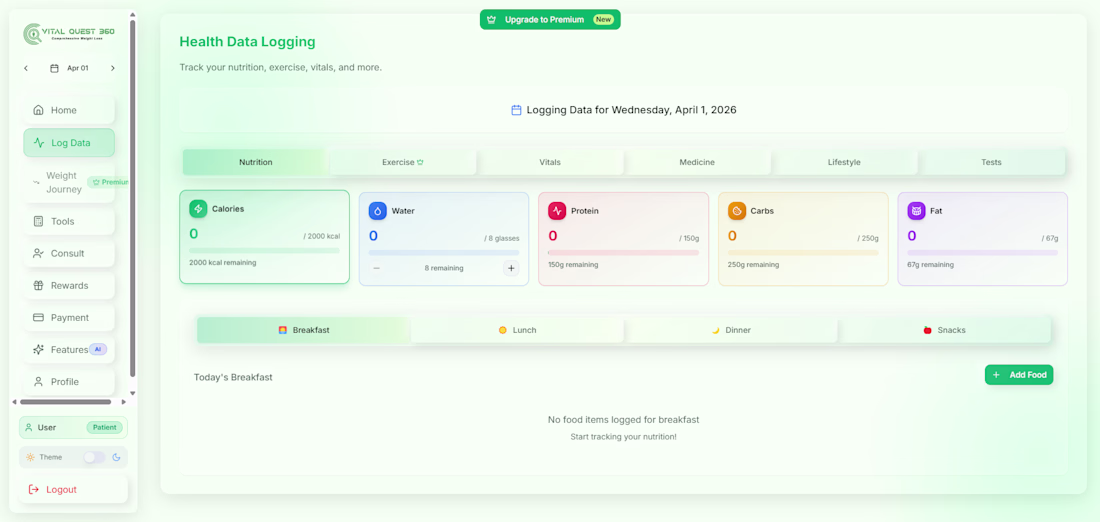Screen dimensions: 1100x522
Task: Open Features in the sidebar
Action: coord(69,349)
